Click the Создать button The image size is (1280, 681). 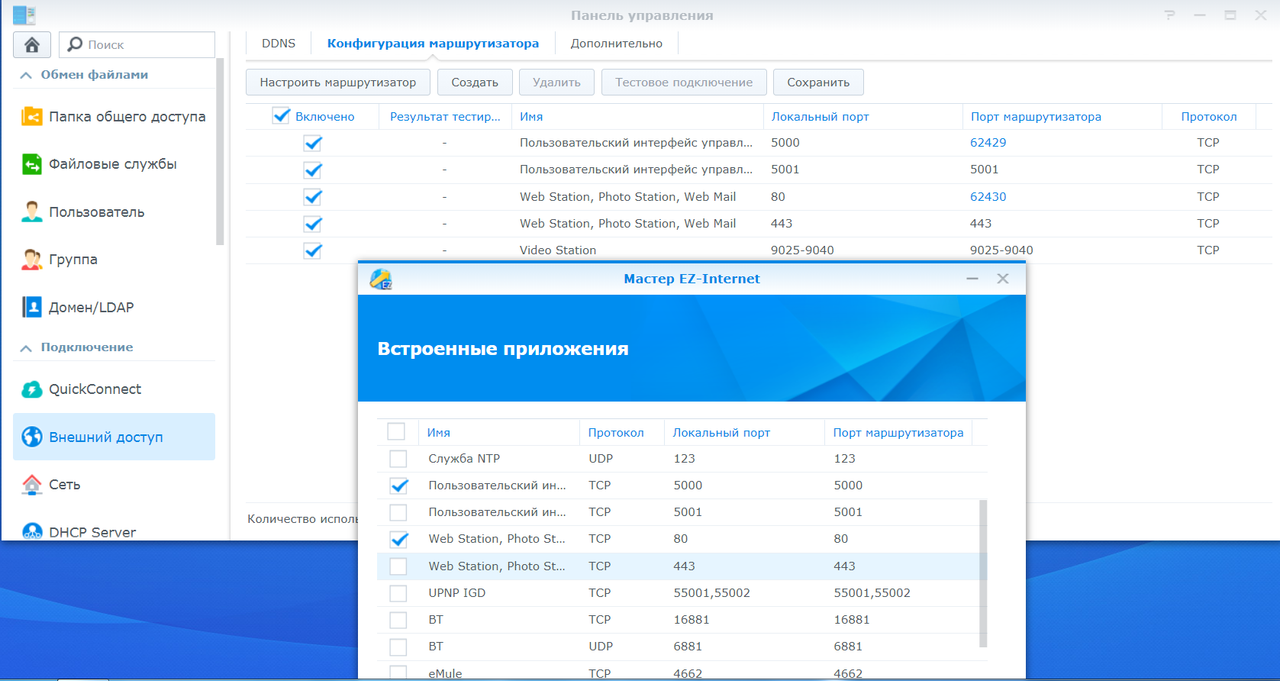click(x=475, y=82)
